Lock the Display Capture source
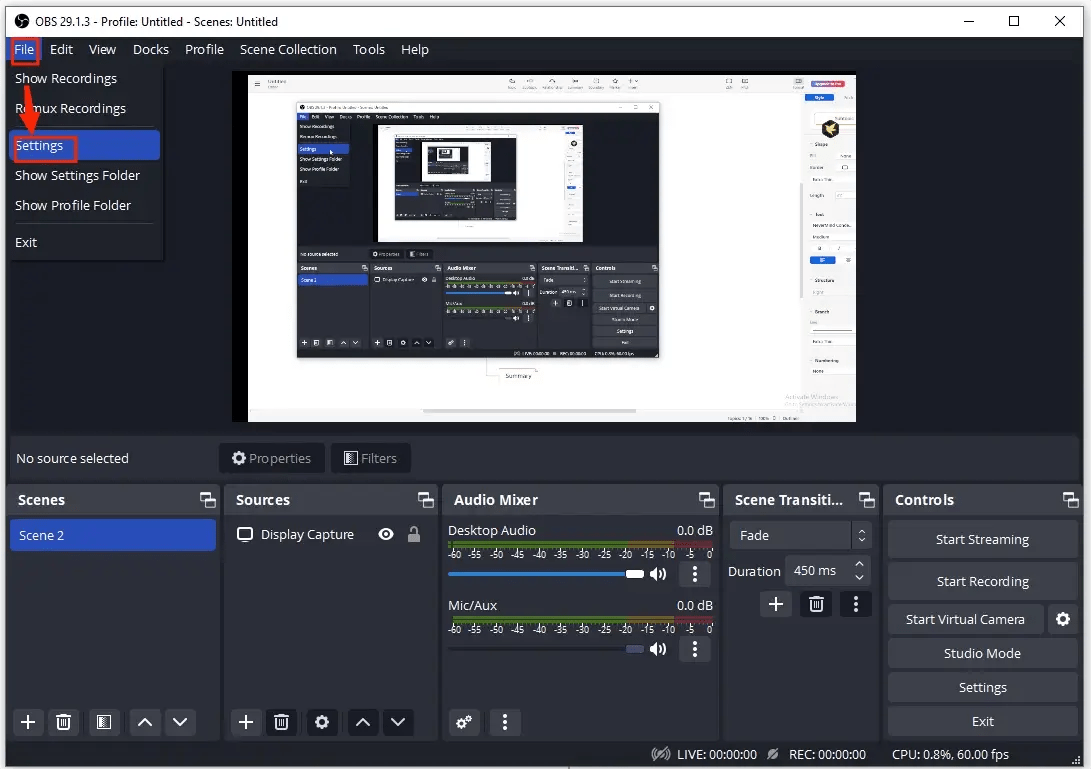 tap(414, 534)
